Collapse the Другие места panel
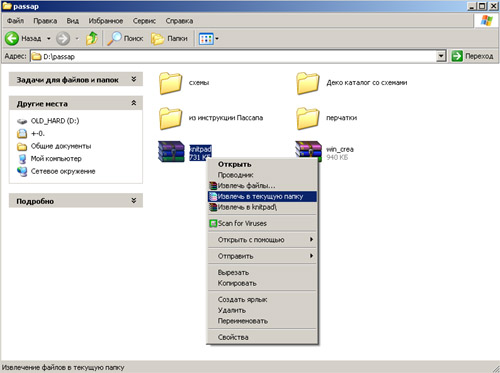Screen dimensions: 500x373 click(x=134, y=103)
